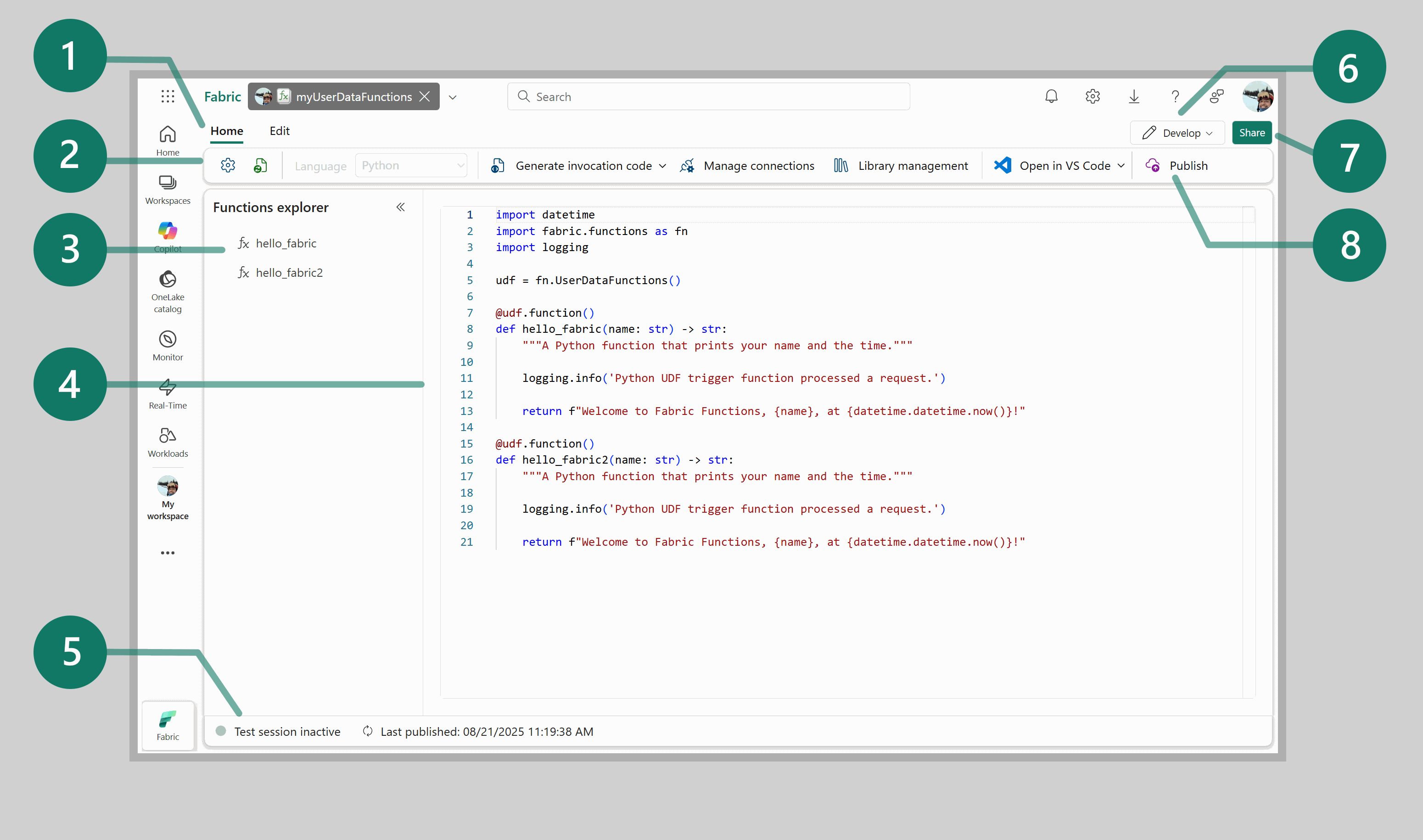Open the app launcher grid icon

point(168,96)
